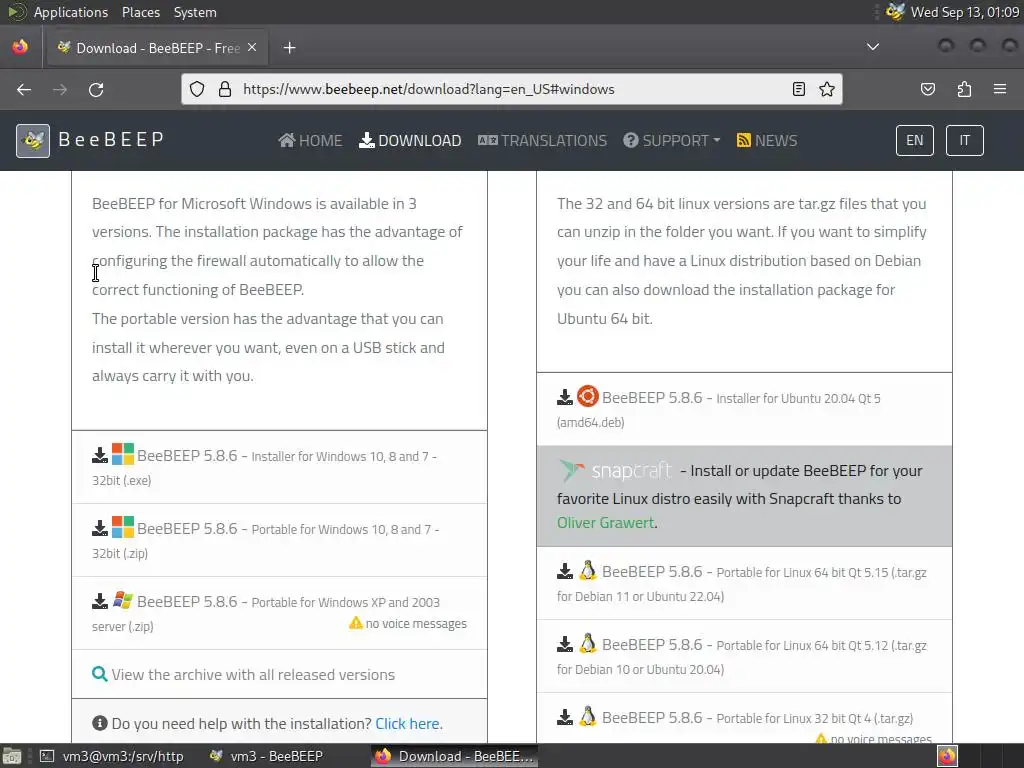Image resolution: width=1024 pixels, height=768 pixels.
Task: Click Firefox icon in bottom panel tray
Action: coord(948,756)
